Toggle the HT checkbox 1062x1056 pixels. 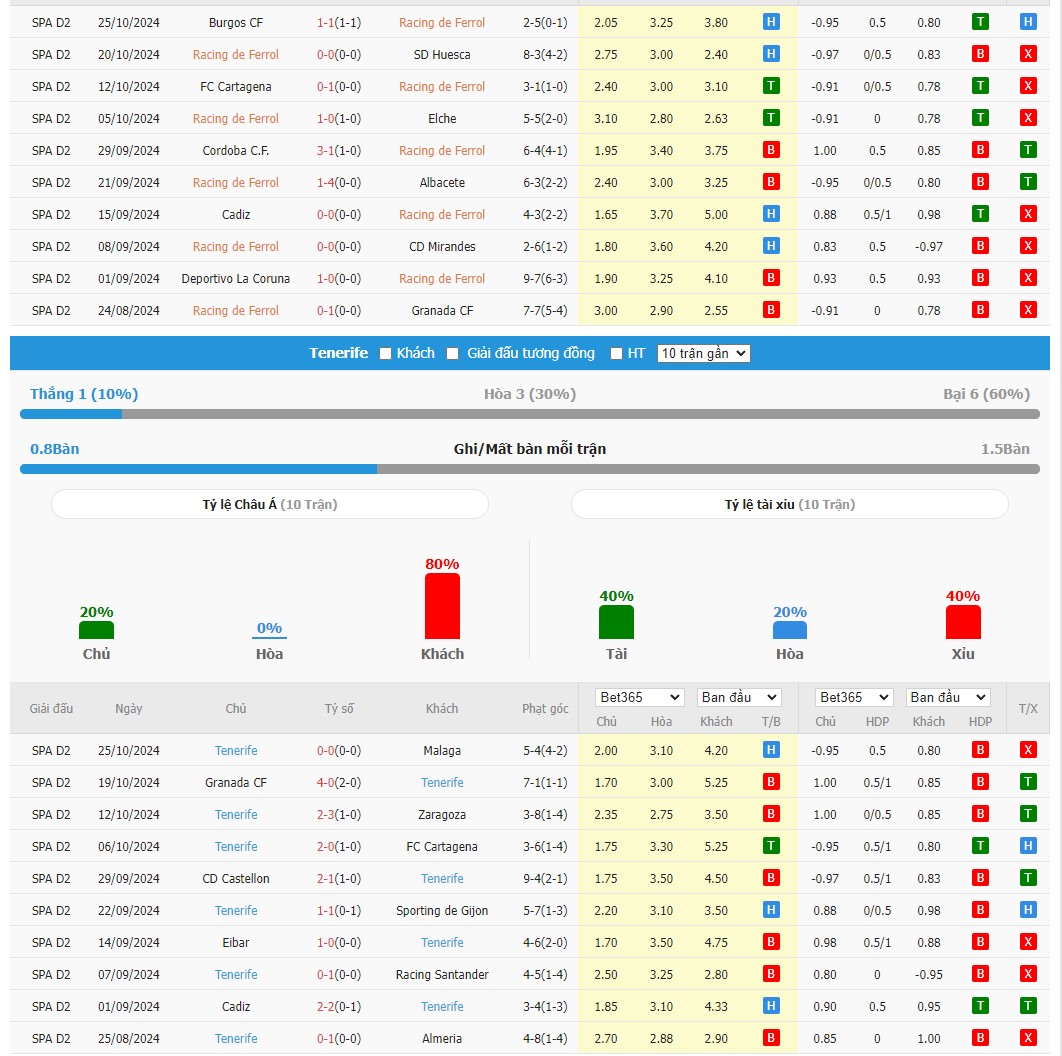point(616,354)
